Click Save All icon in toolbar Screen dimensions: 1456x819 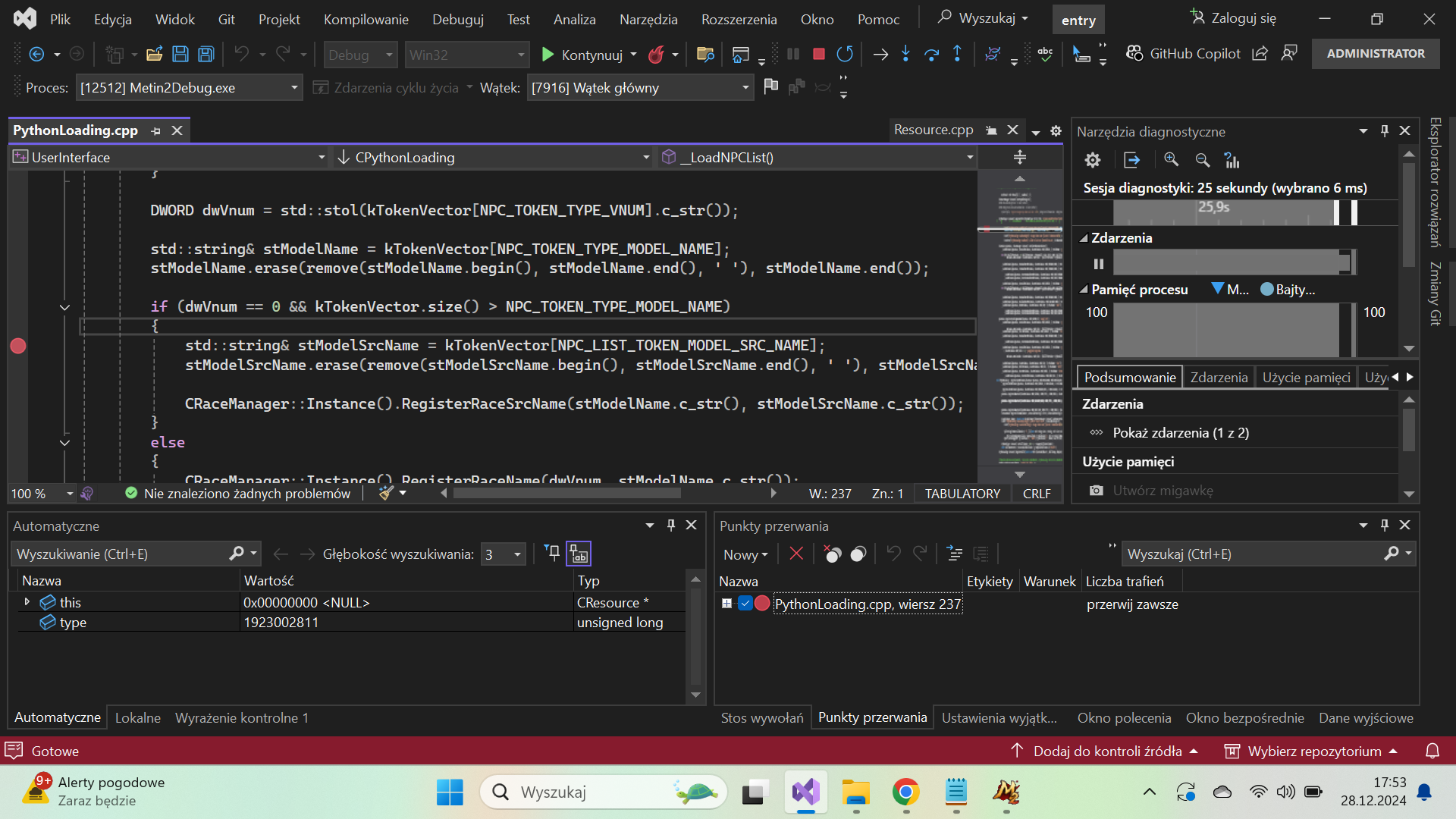206,55
